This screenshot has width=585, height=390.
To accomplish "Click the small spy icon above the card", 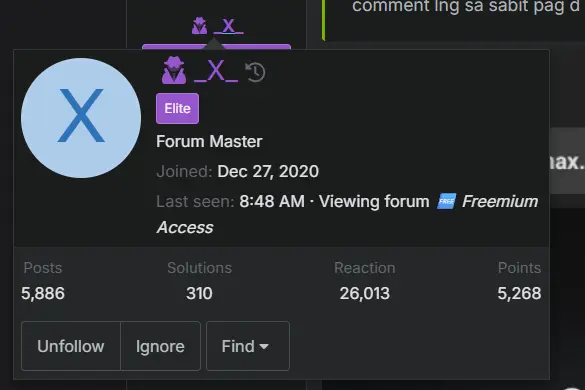I will click(200, 26).
